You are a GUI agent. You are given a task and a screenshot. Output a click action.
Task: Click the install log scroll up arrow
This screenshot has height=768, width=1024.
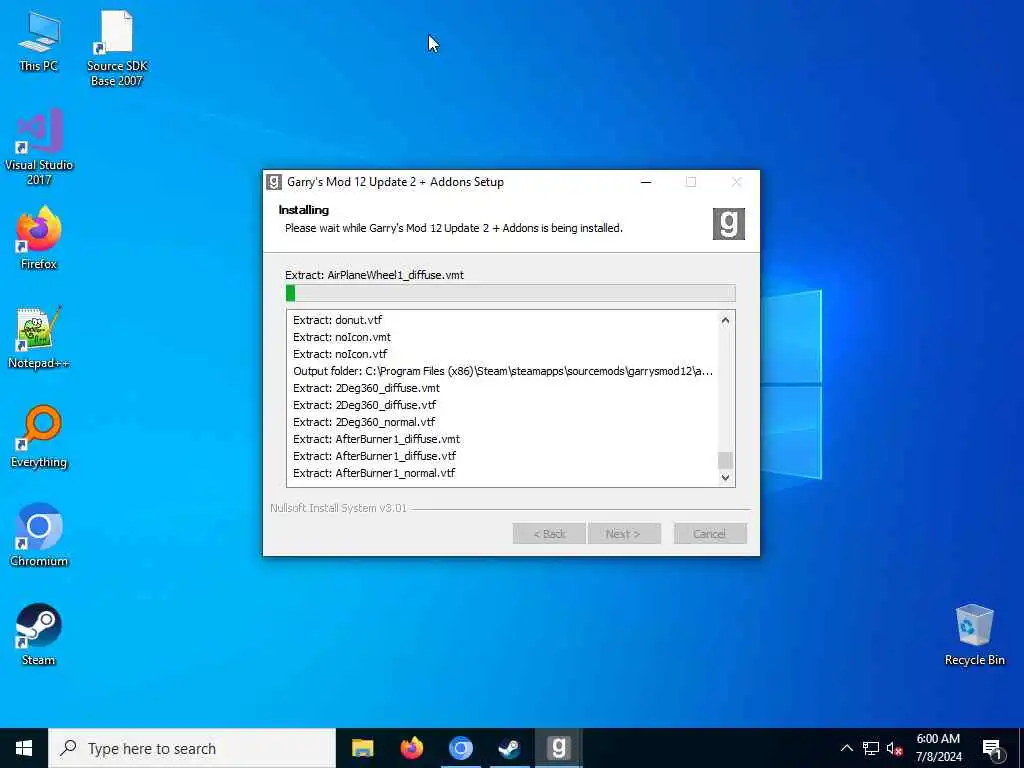pos(726,321)
